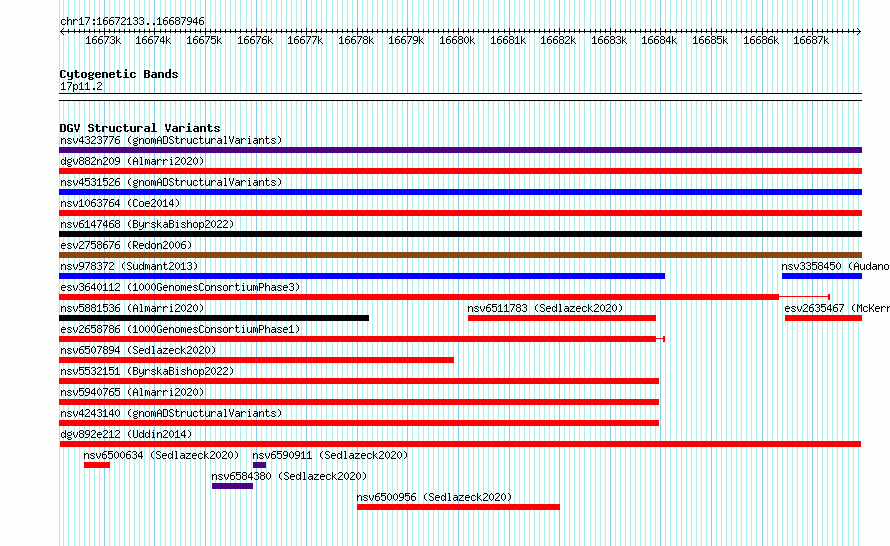Click the dgv892e212 full-width red bar
The width and height of the screenshot is (890, 546).
tap(460, 444)
